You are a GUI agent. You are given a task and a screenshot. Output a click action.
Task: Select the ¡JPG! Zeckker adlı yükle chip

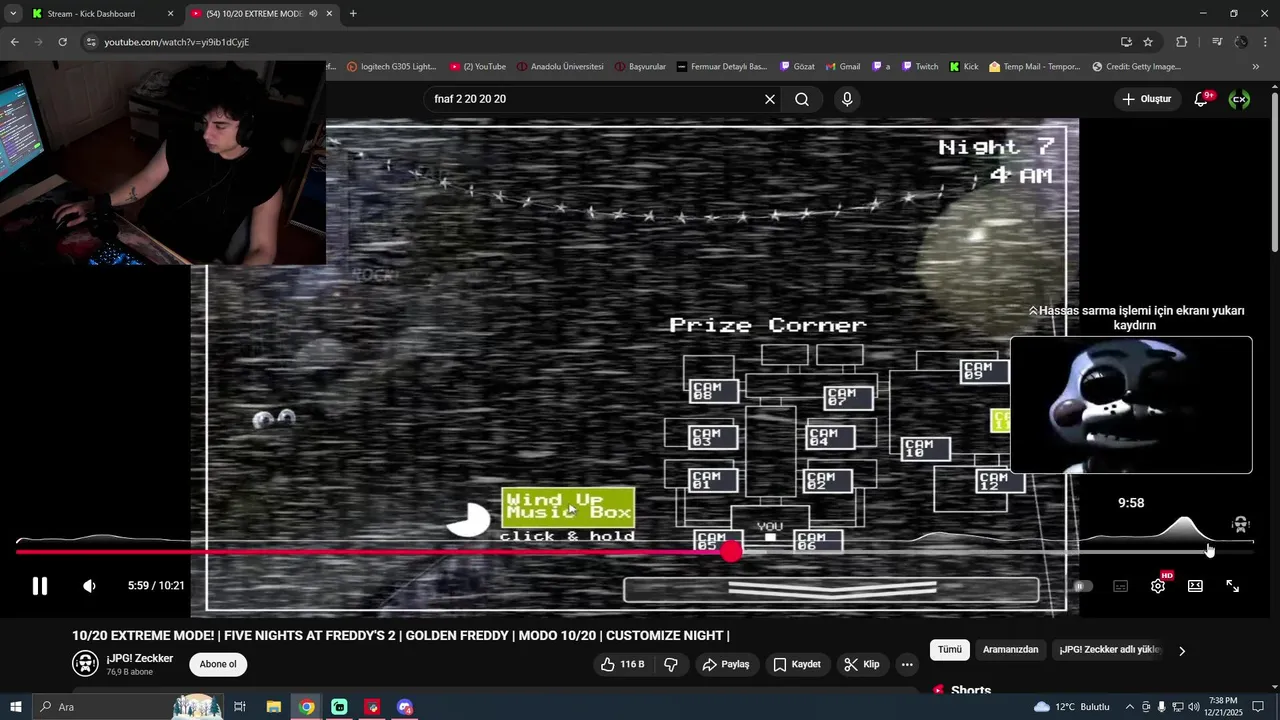pos(1110,650)
